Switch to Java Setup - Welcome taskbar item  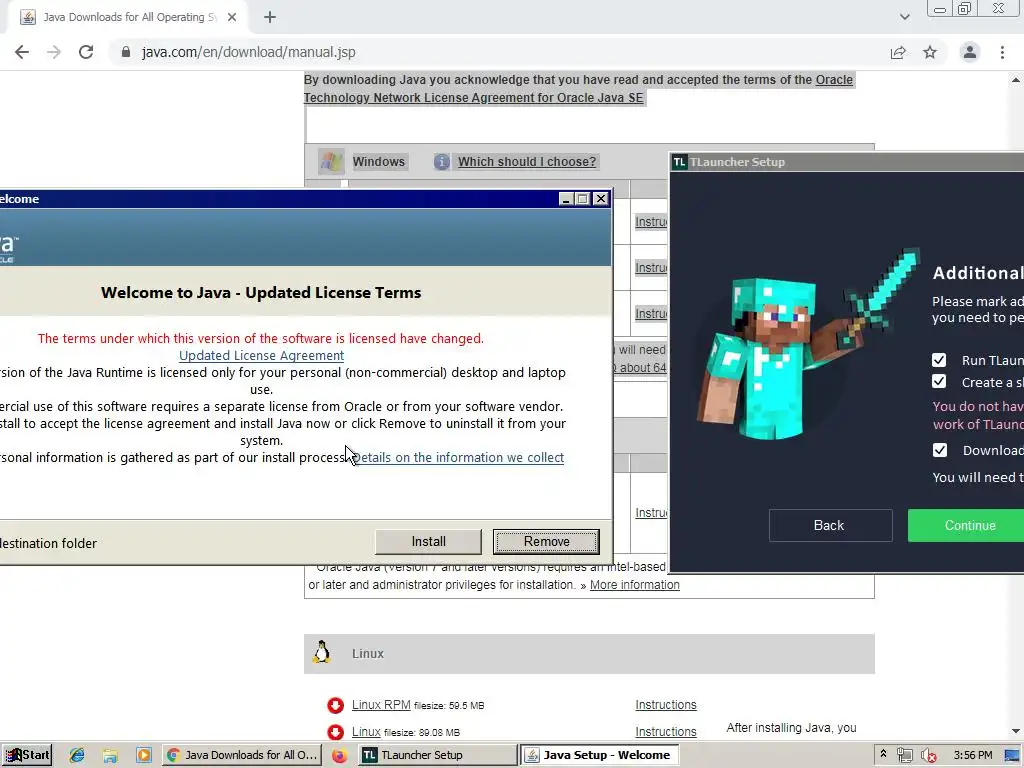600,755
